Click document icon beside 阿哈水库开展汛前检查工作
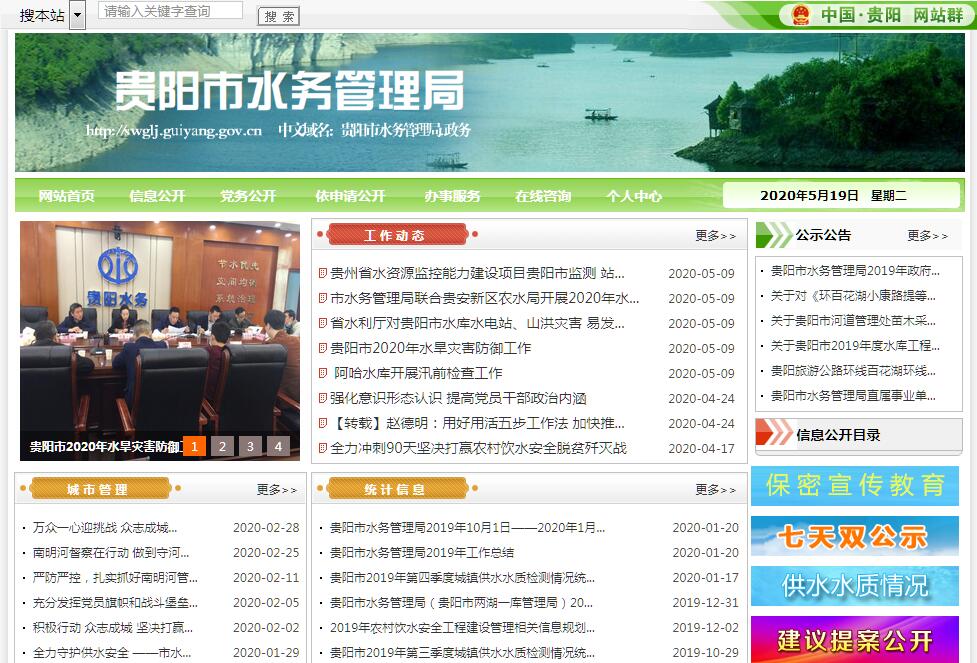 click(x=323, y=373)
